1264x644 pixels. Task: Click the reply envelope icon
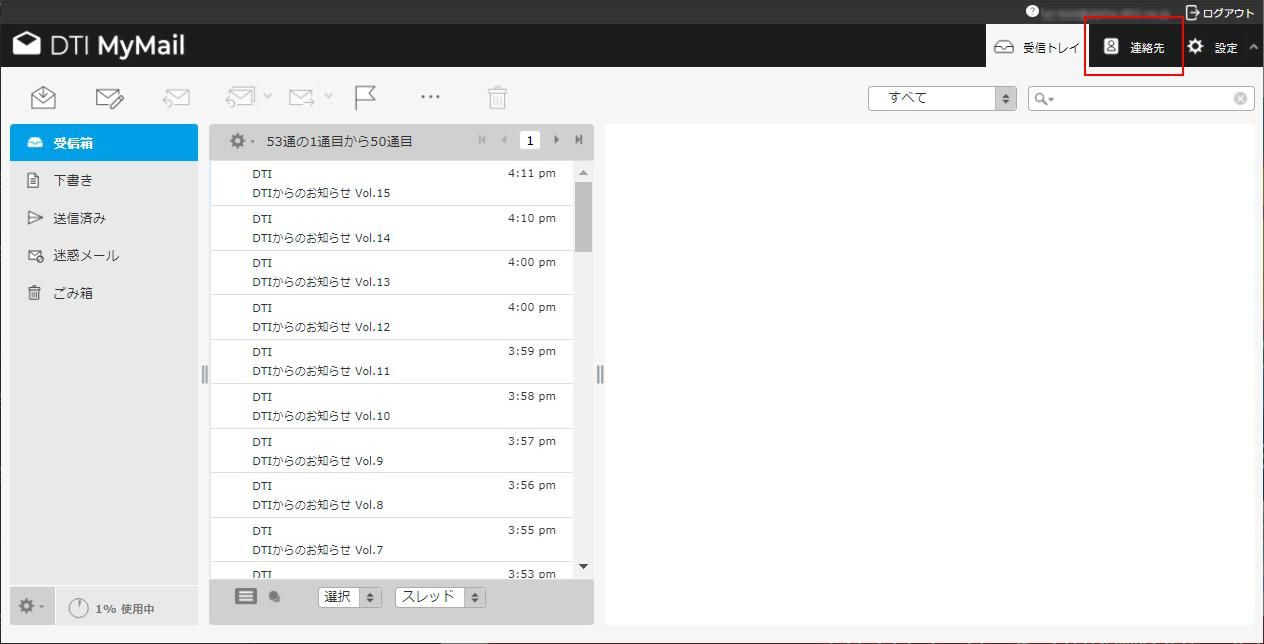pos(176,97)
